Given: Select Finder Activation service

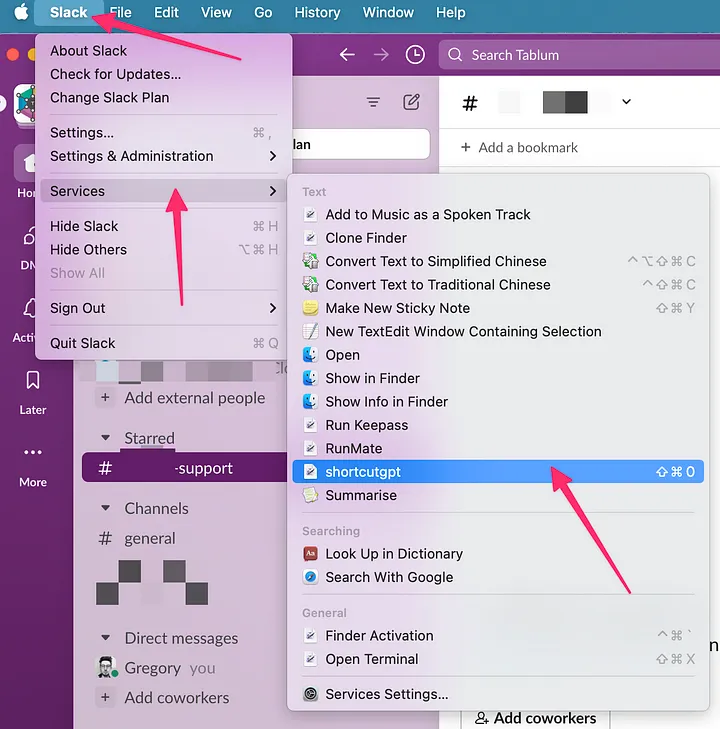Looking at the screenshot, I should [x=498, y=636].
